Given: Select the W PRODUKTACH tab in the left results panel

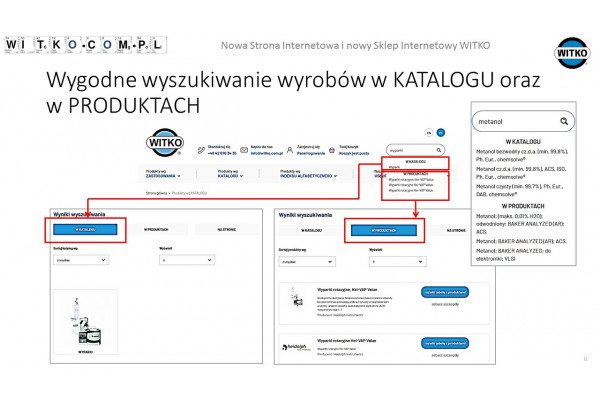Looking at the screenshot, I should click(156, 229).
